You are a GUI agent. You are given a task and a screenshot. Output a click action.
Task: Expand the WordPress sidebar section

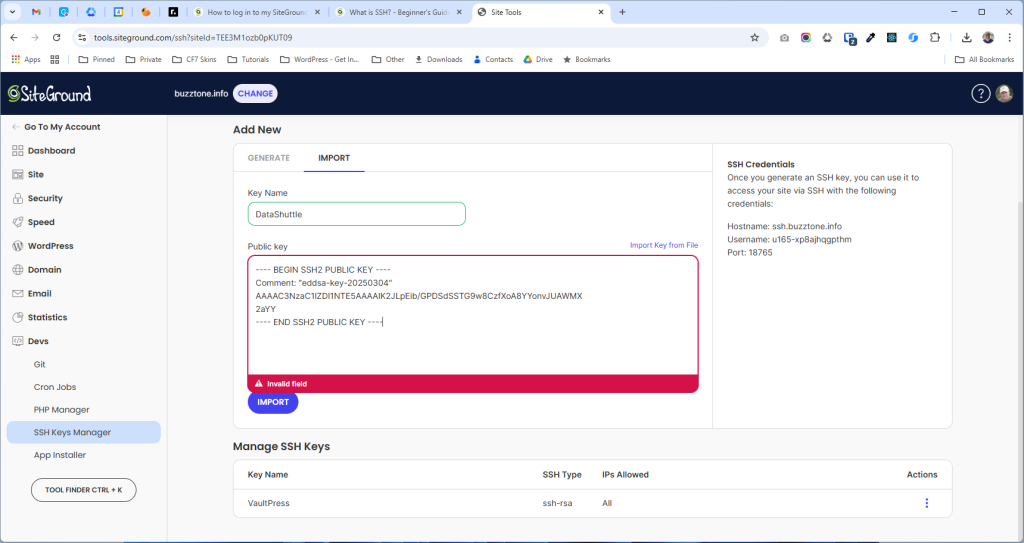tap(50, 246)
